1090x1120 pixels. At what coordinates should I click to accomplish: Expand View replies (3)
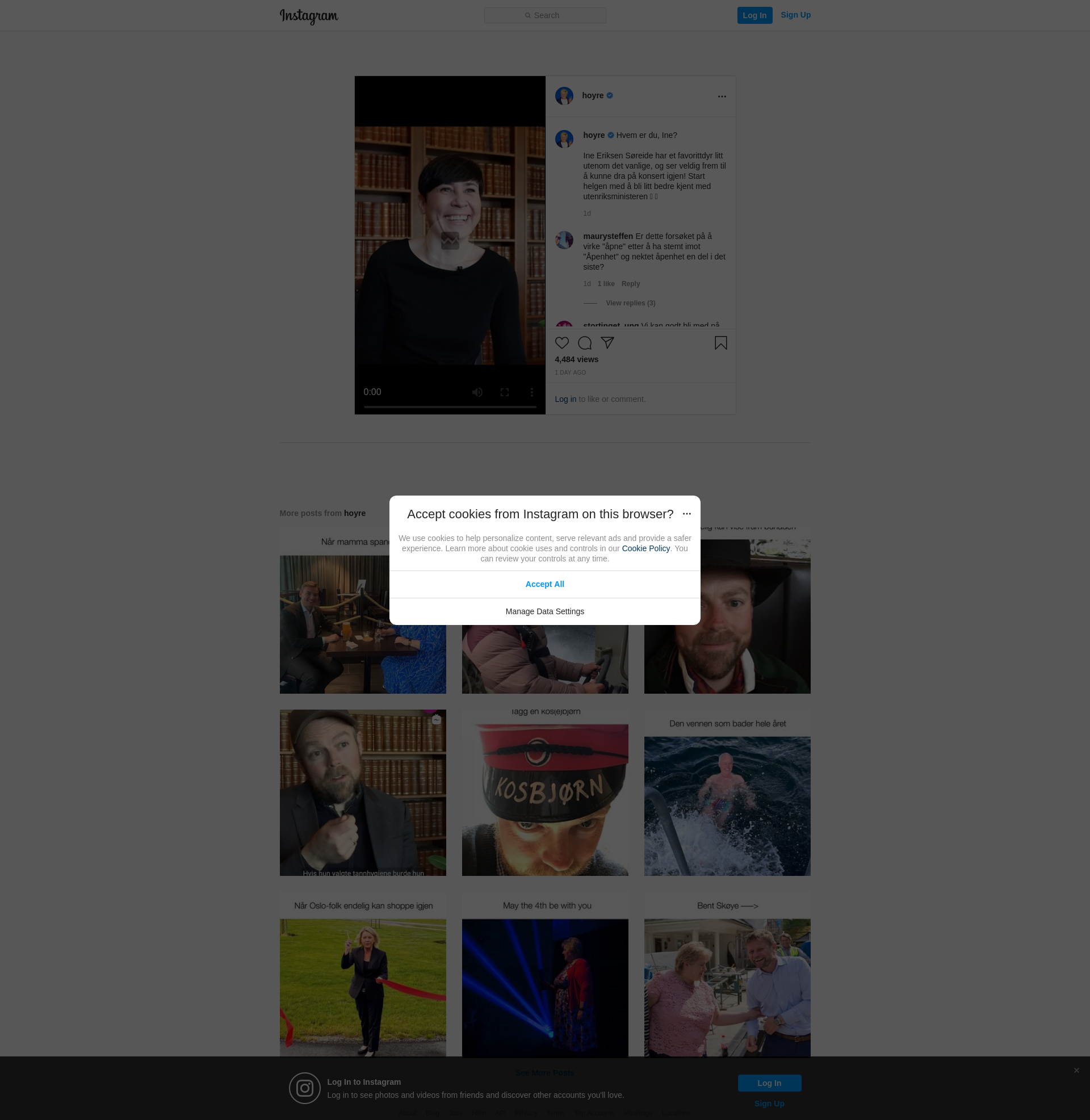(x=630, y=303)
